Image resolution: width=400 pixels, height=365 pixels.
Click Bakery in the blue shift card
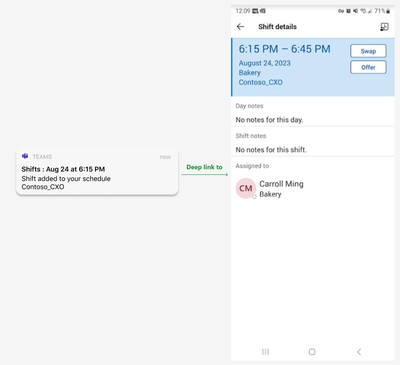click(249, 73)
